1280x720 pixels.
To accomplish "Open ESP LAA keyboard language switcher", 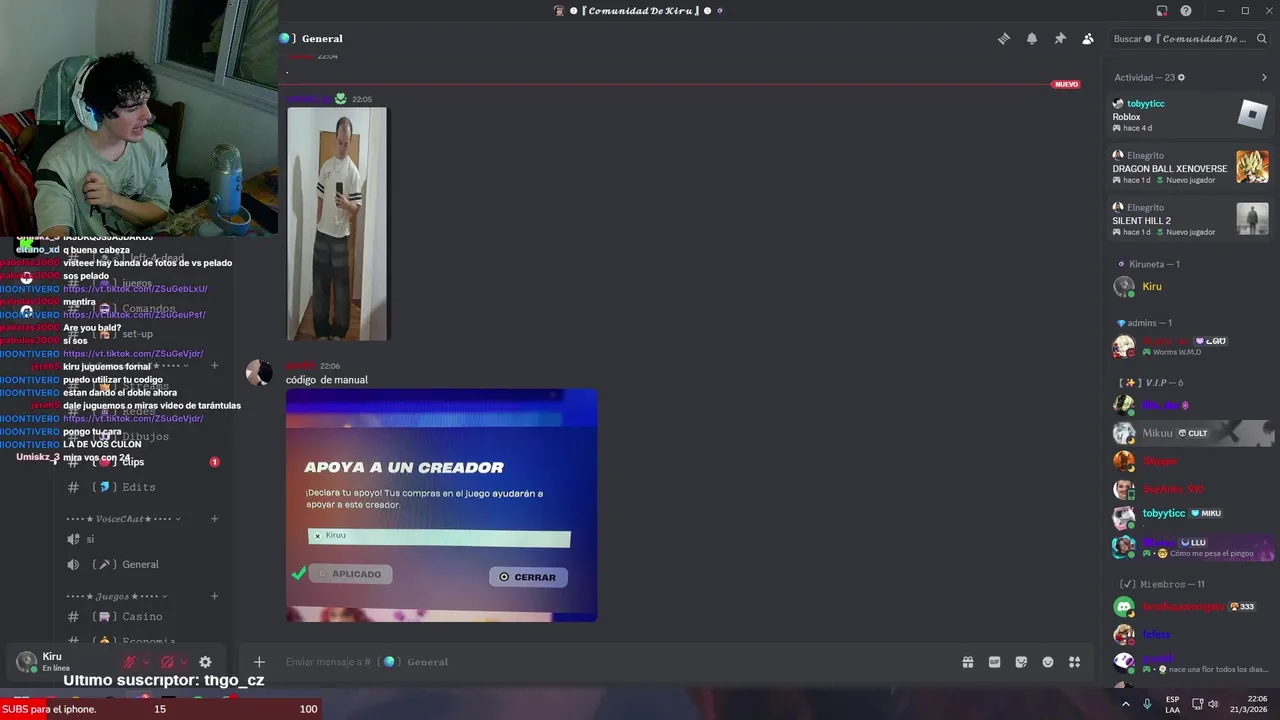I will [x=1172, y=704].
